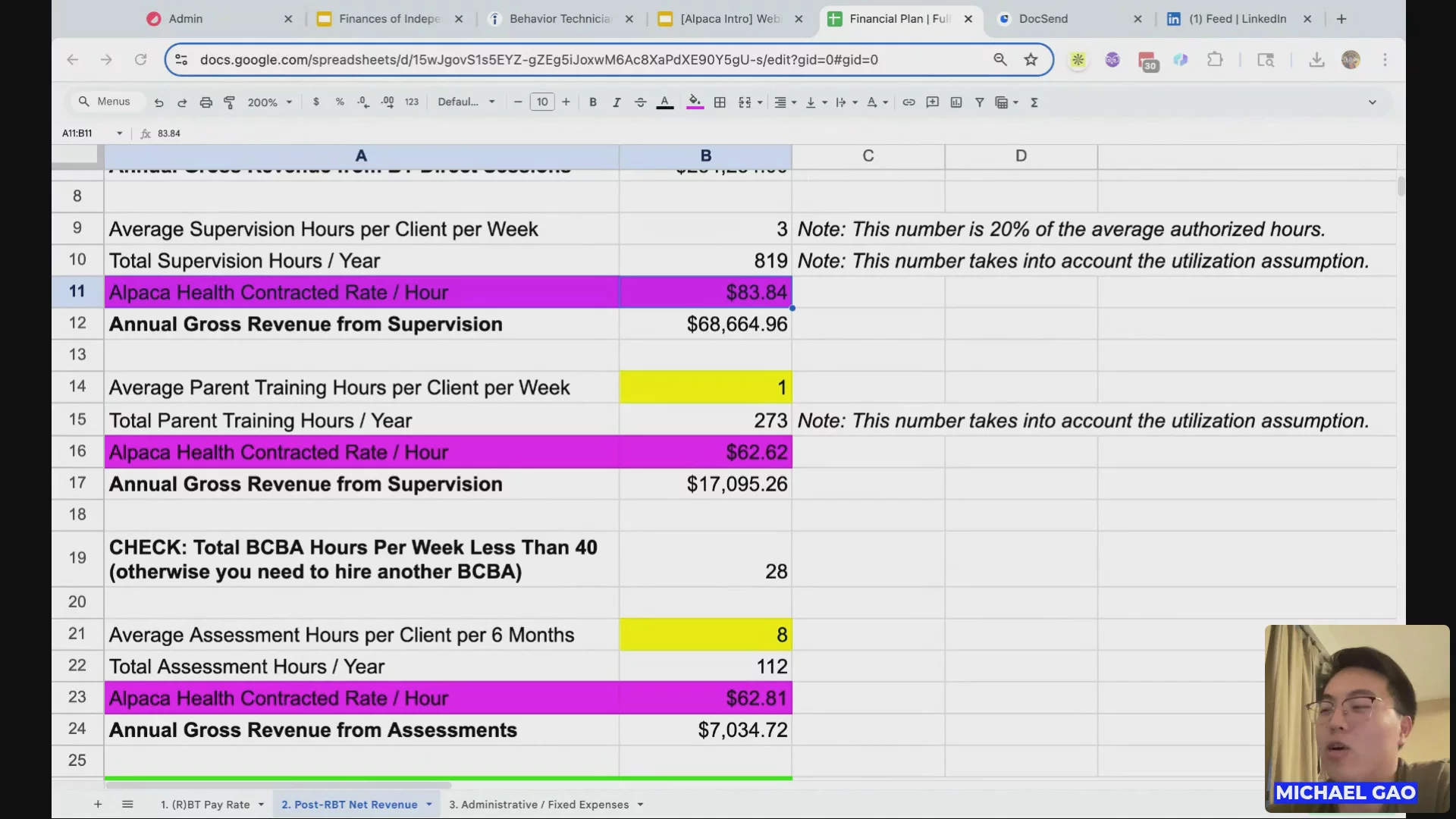Open browser downloads

[x=1316, y=59]
